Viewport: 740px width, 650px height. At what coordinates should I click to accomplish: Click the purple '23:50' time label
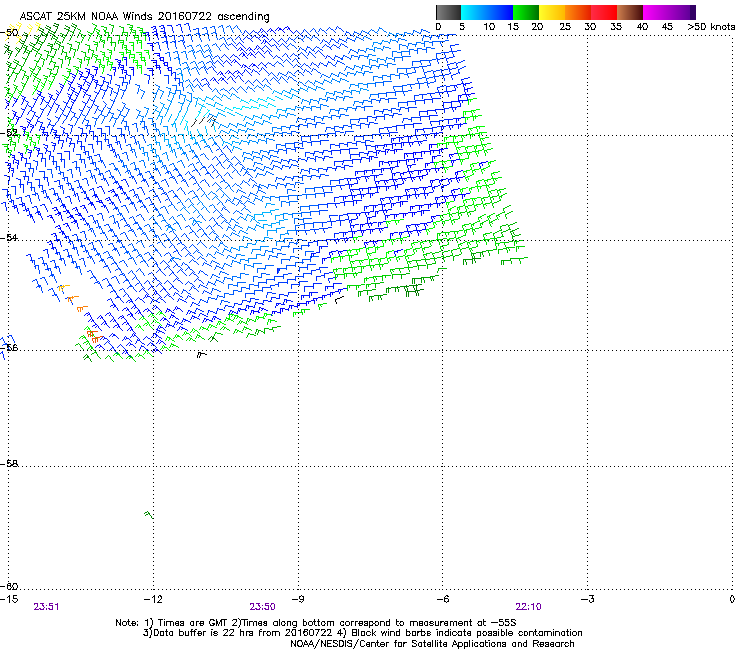tap(262, 607)
